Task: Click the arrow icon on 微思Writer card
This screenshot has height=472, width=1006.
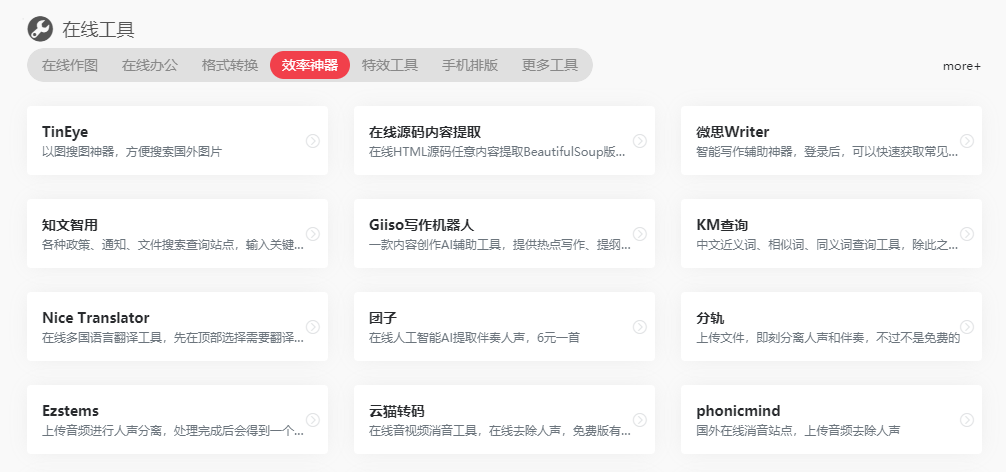Action: pyautogui.click(x=967, y=141)
